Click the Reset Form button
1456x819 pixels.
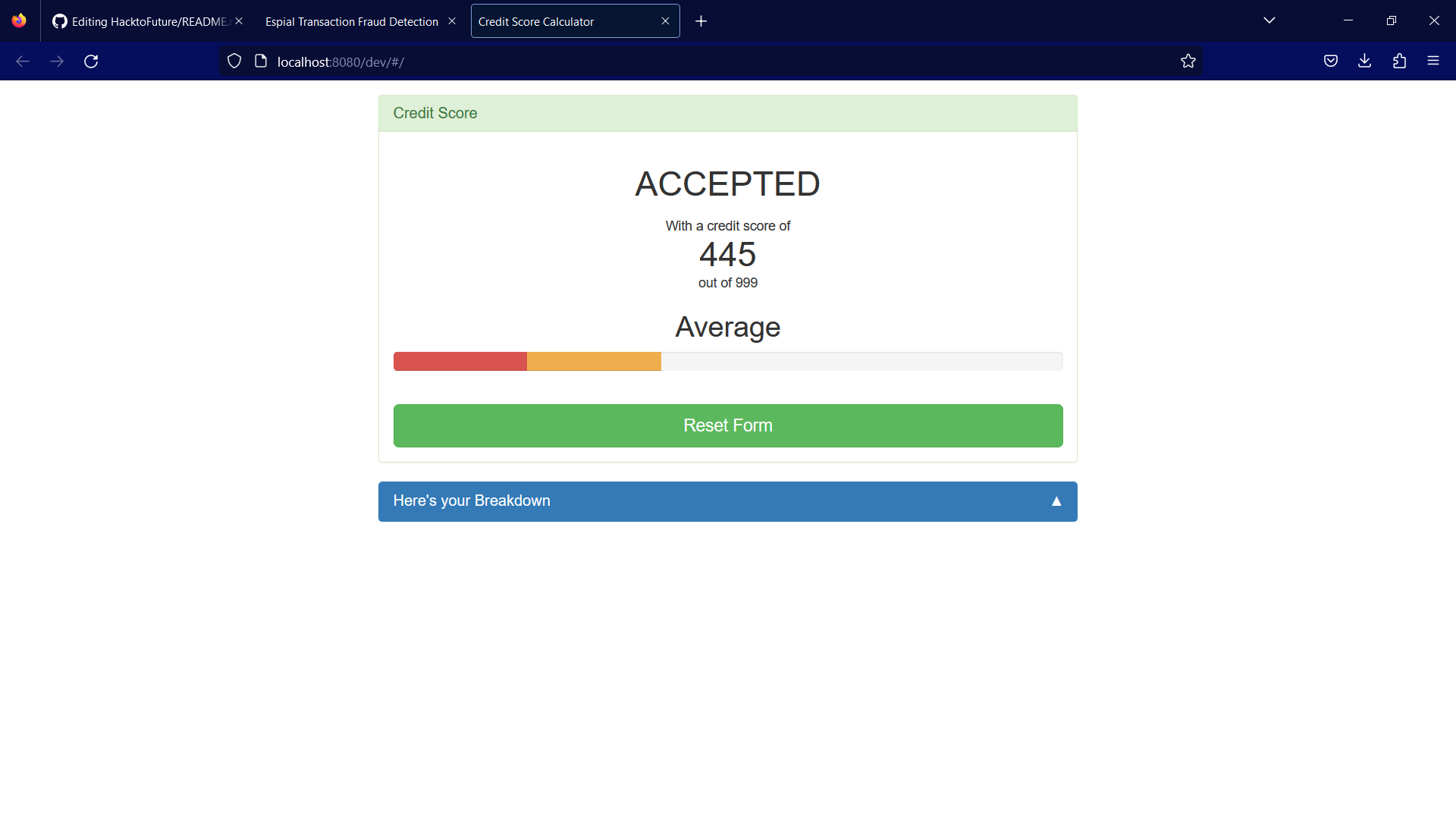727,425
